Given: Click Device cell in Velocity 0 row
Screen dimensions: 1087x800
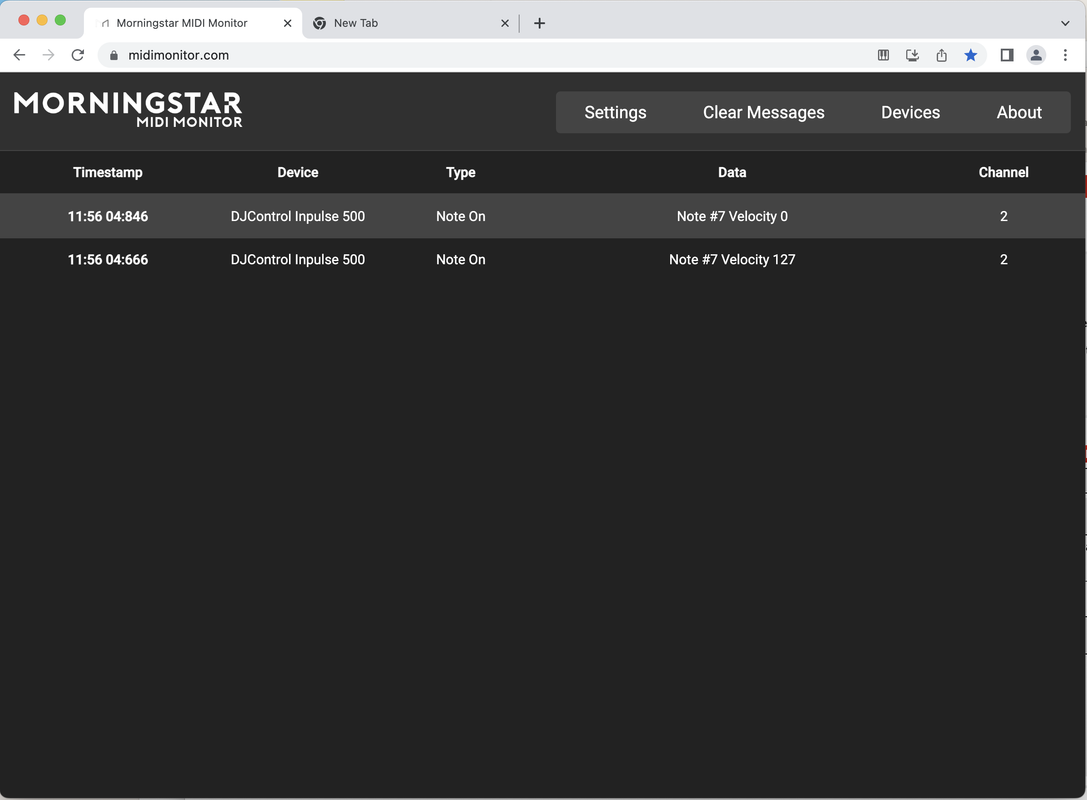Looking at the screenshot, I should 297,216.
